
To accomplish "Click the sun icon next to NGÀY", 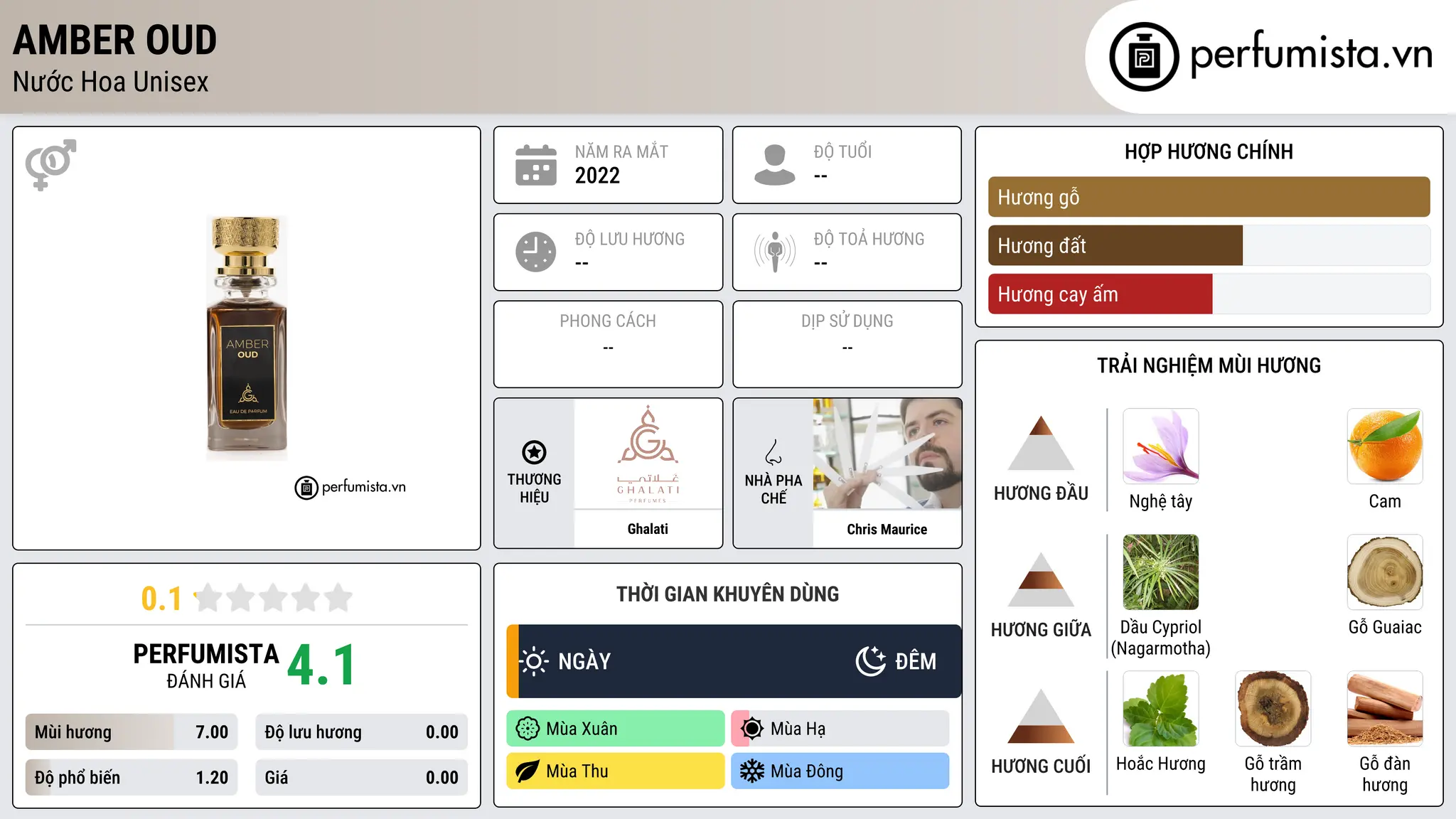I will [x=534, y=661].
